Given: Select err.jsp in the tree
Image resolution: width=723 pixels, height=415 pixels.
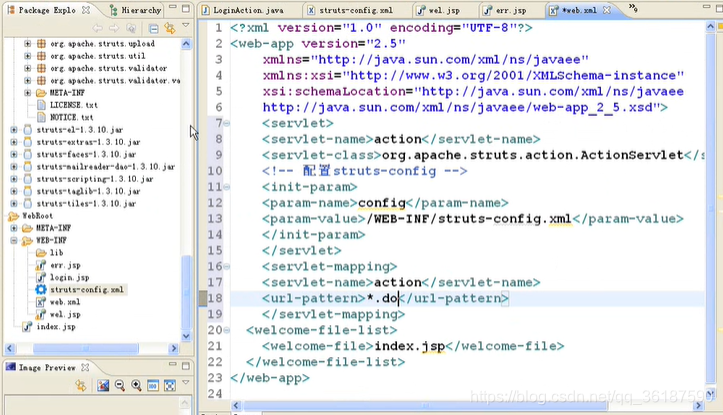Looking at the screenshot, I should 65,265.
